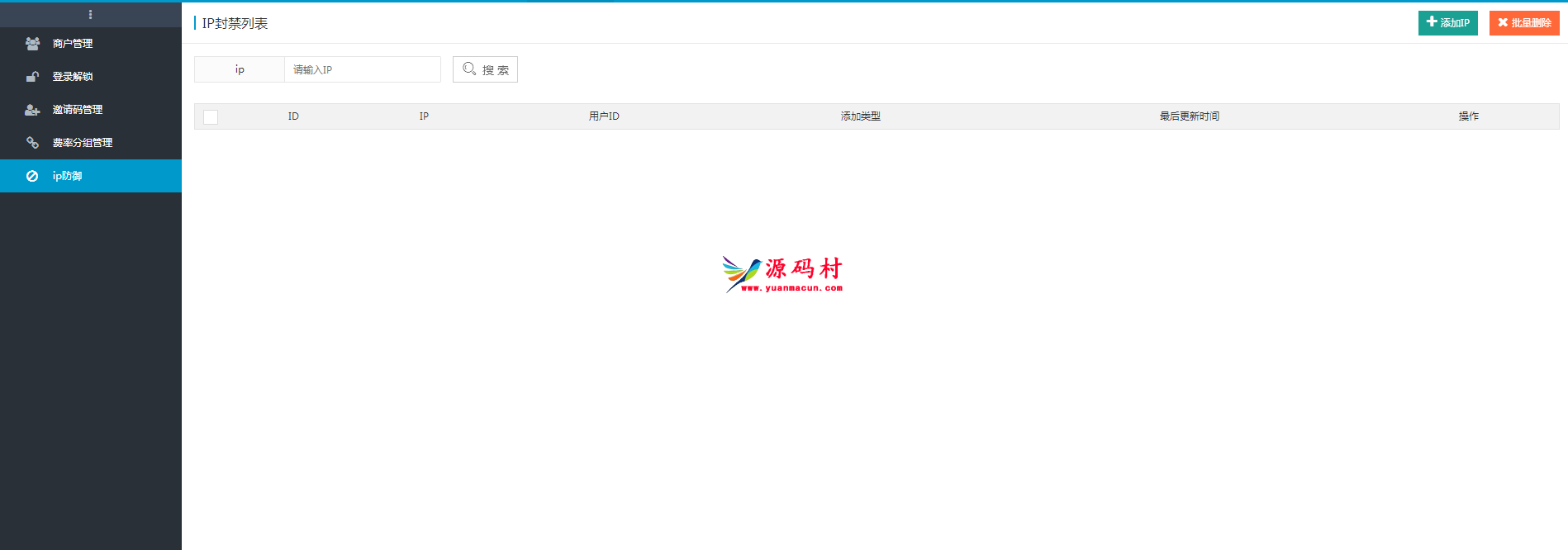This screenshot has width=1568, height=550.
Task: Click the chain-link icon beside 费率分组管理
Action: pos(32,143)
